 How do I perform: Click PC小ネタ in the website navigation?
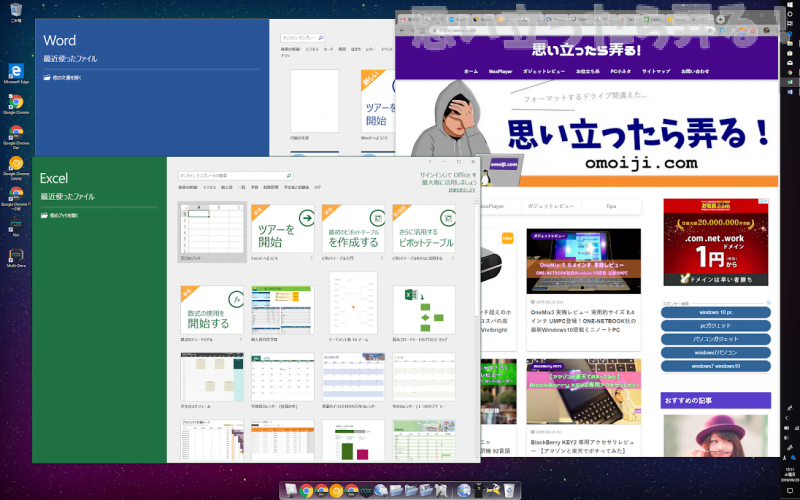(620, 71)
